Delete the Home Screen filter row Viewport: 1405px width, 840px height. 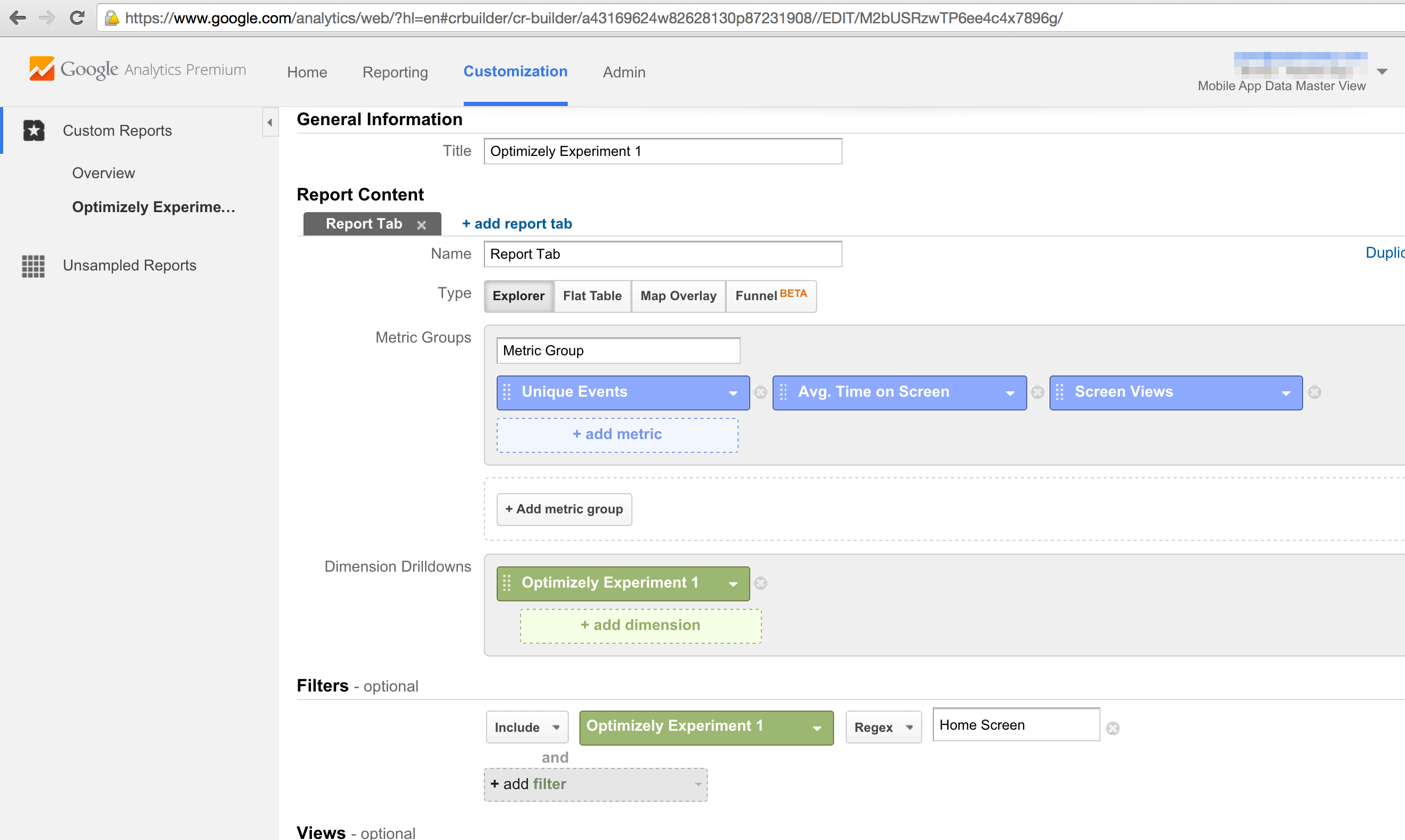pos(1113,728)
